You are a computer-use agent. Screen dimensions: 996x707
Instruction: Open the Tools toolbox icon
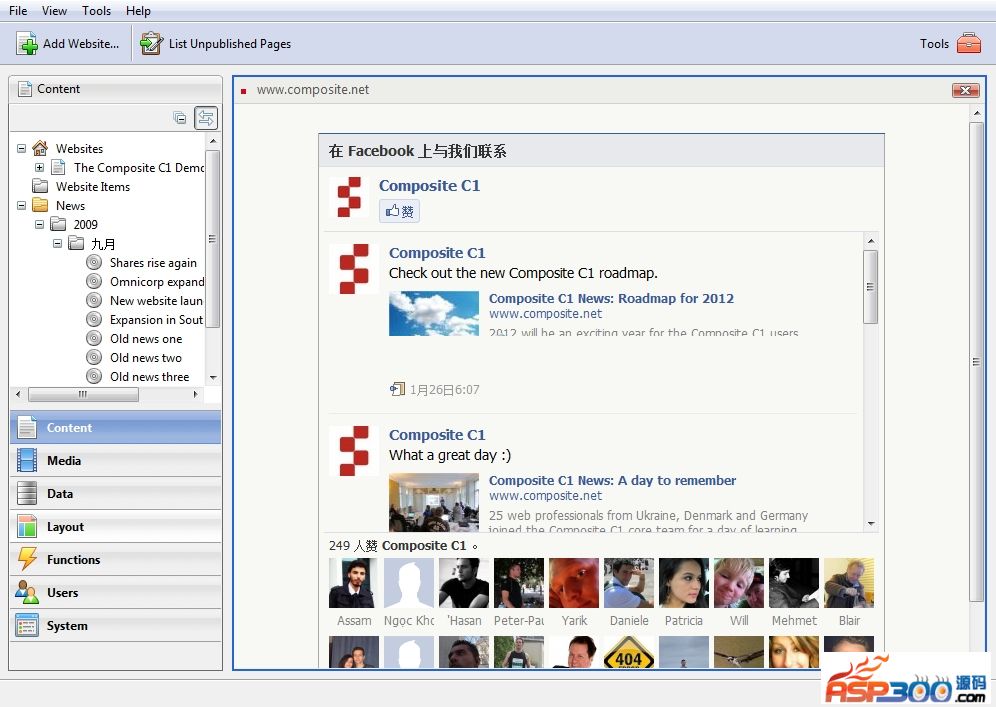969,43
